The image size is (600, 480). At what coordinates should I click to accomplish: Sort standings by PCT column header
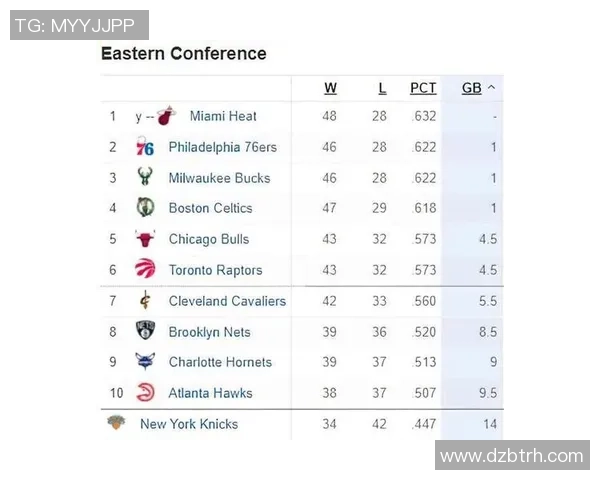point(423,88)
